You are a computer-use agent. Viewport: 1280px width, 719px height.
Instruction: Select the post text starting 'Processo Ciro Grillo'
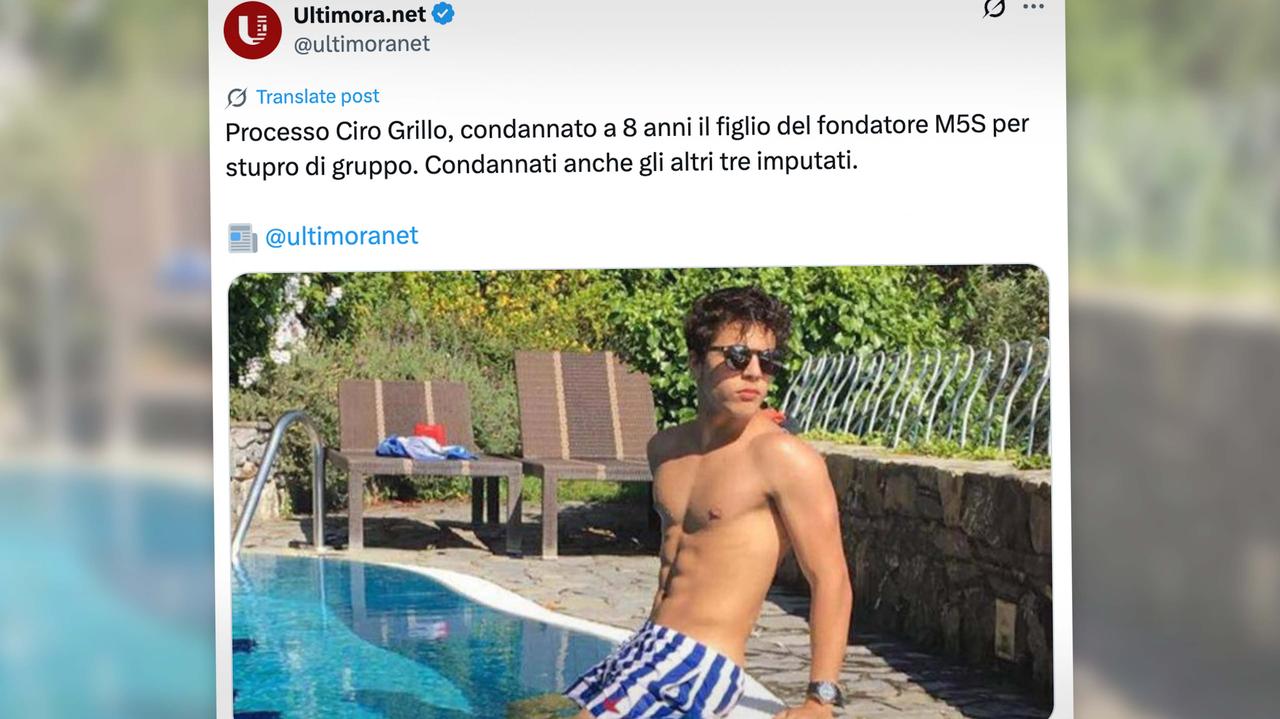pos(627,146)
